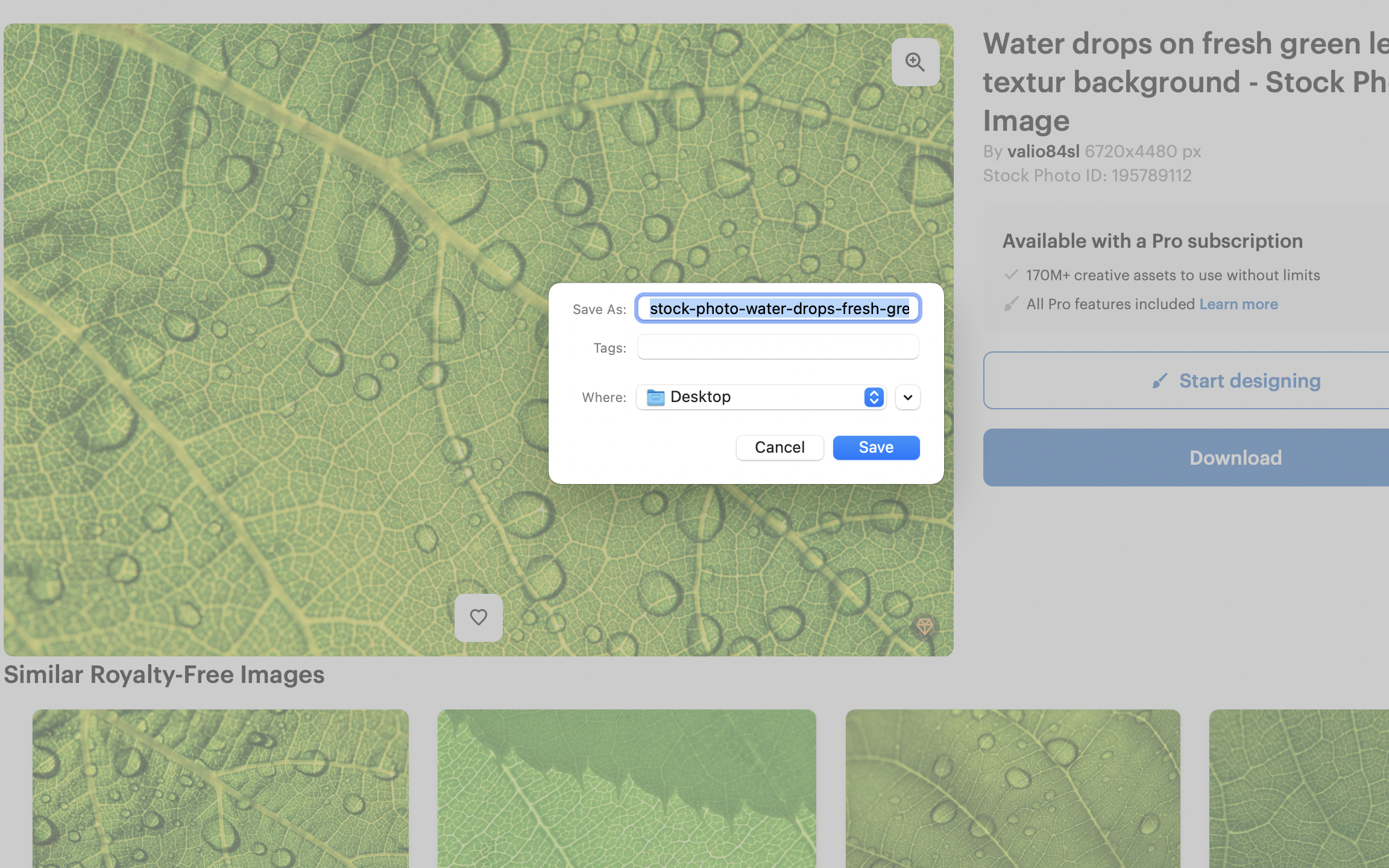Click the Desktop folder icon in Where field

pyautogui.click(x=655, y=397)
